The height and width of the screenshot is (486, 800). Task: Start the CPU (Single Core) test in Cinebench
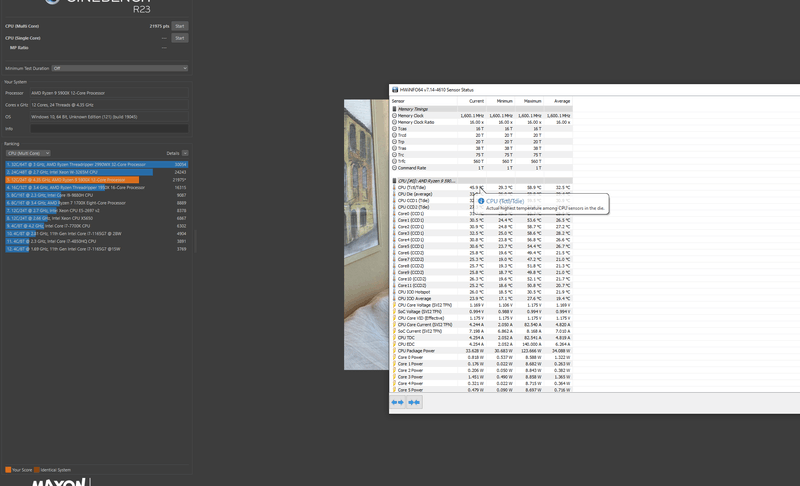(180, 38)
